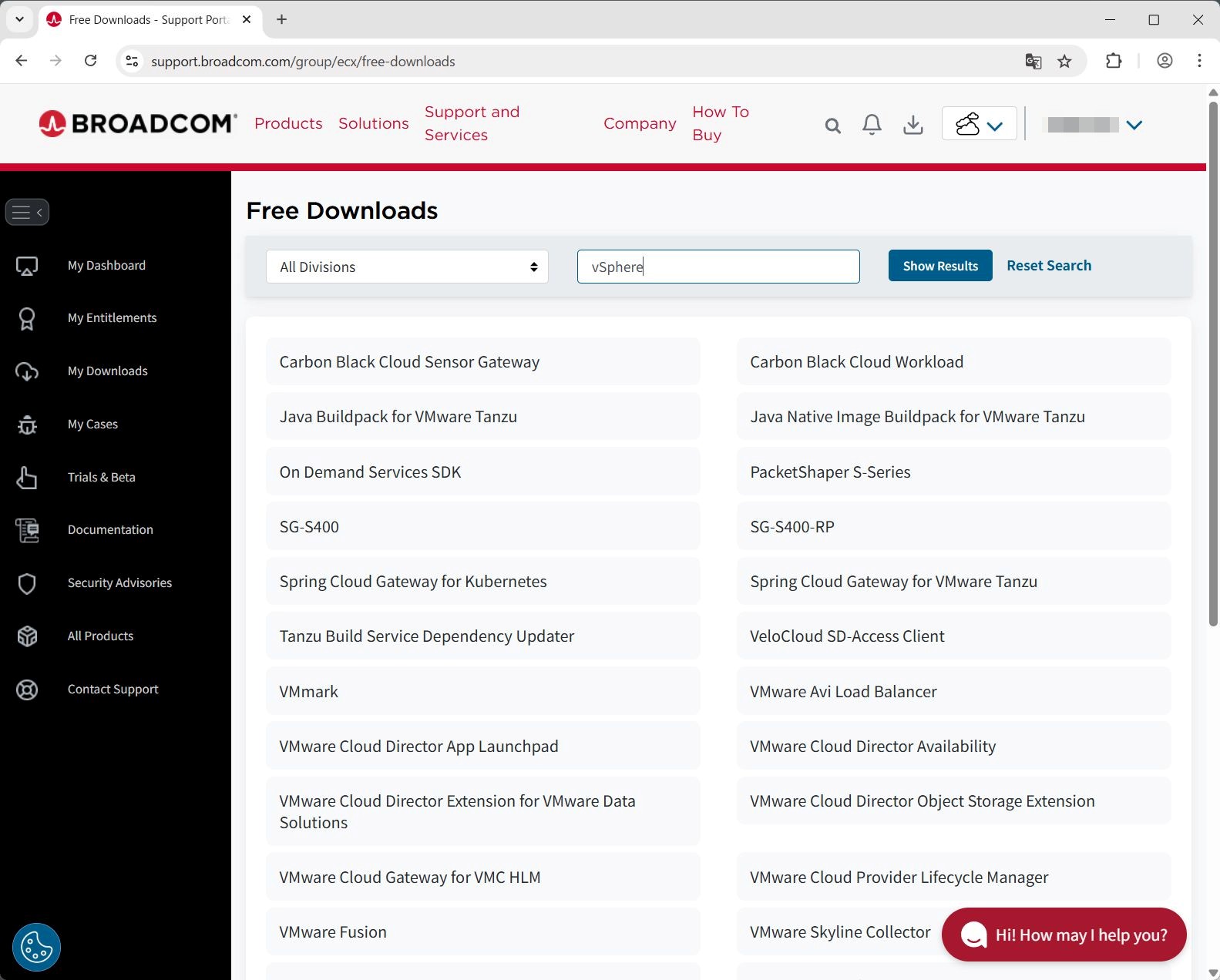The width and height of the screenshot is (1220, 980).
Task: Click the translate page icon
Action: pos(1033,61)
